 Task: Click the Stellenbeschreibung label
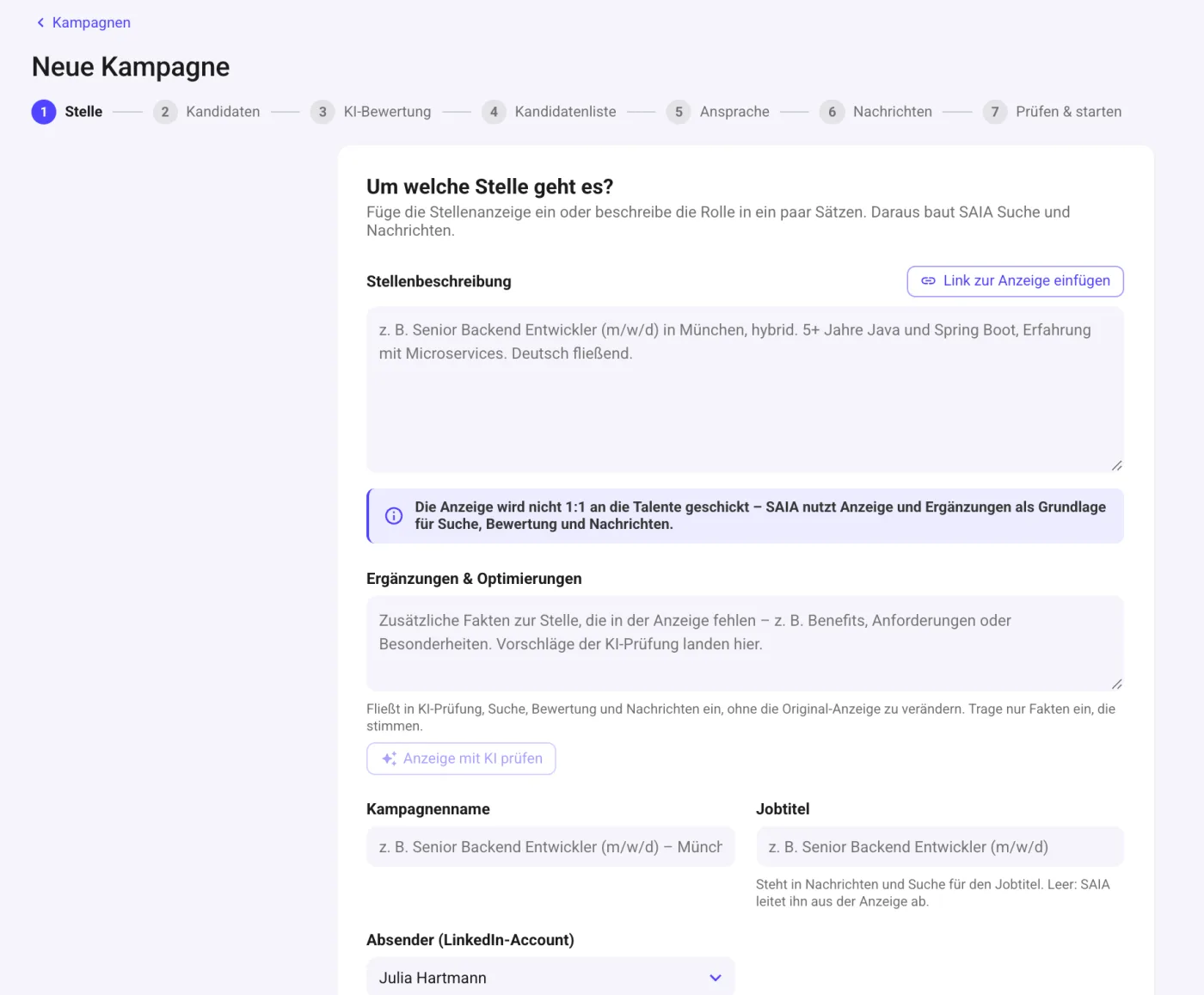439,281
